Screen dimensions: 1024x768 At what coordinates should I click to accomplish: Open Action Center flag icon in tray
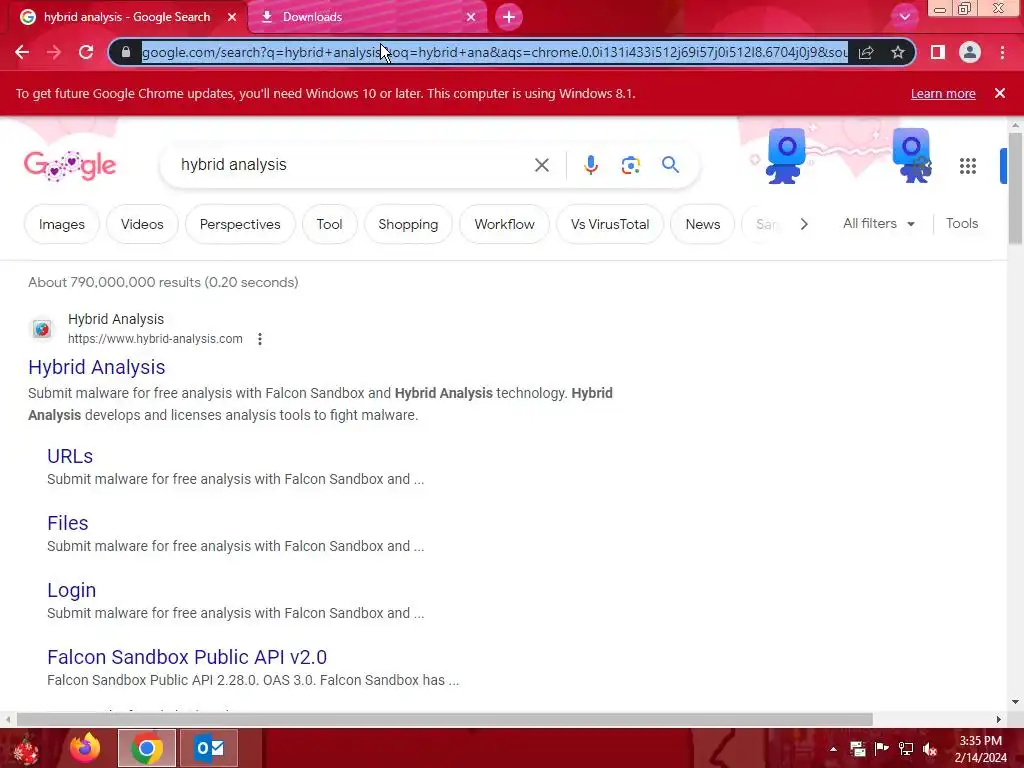pos(882,749)
